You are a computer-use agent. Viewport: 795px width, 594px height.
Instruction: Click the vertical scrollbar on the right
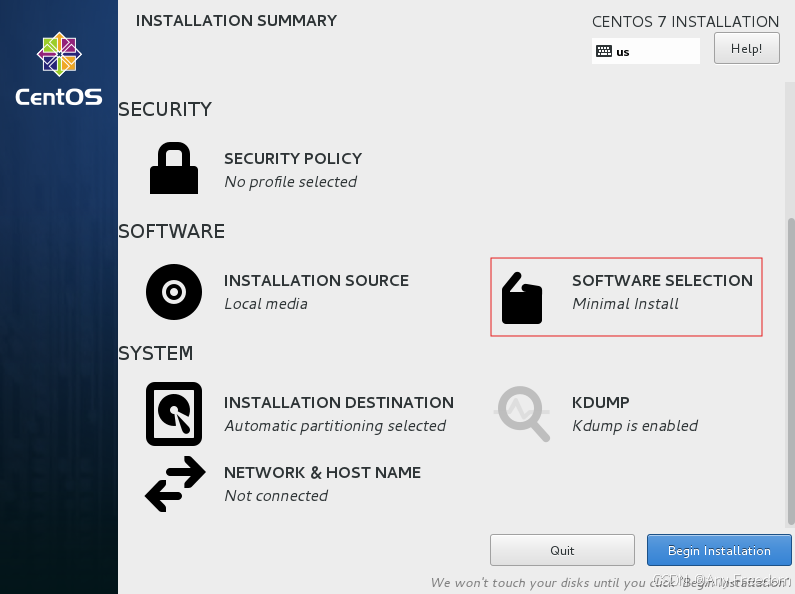(790, 372)
